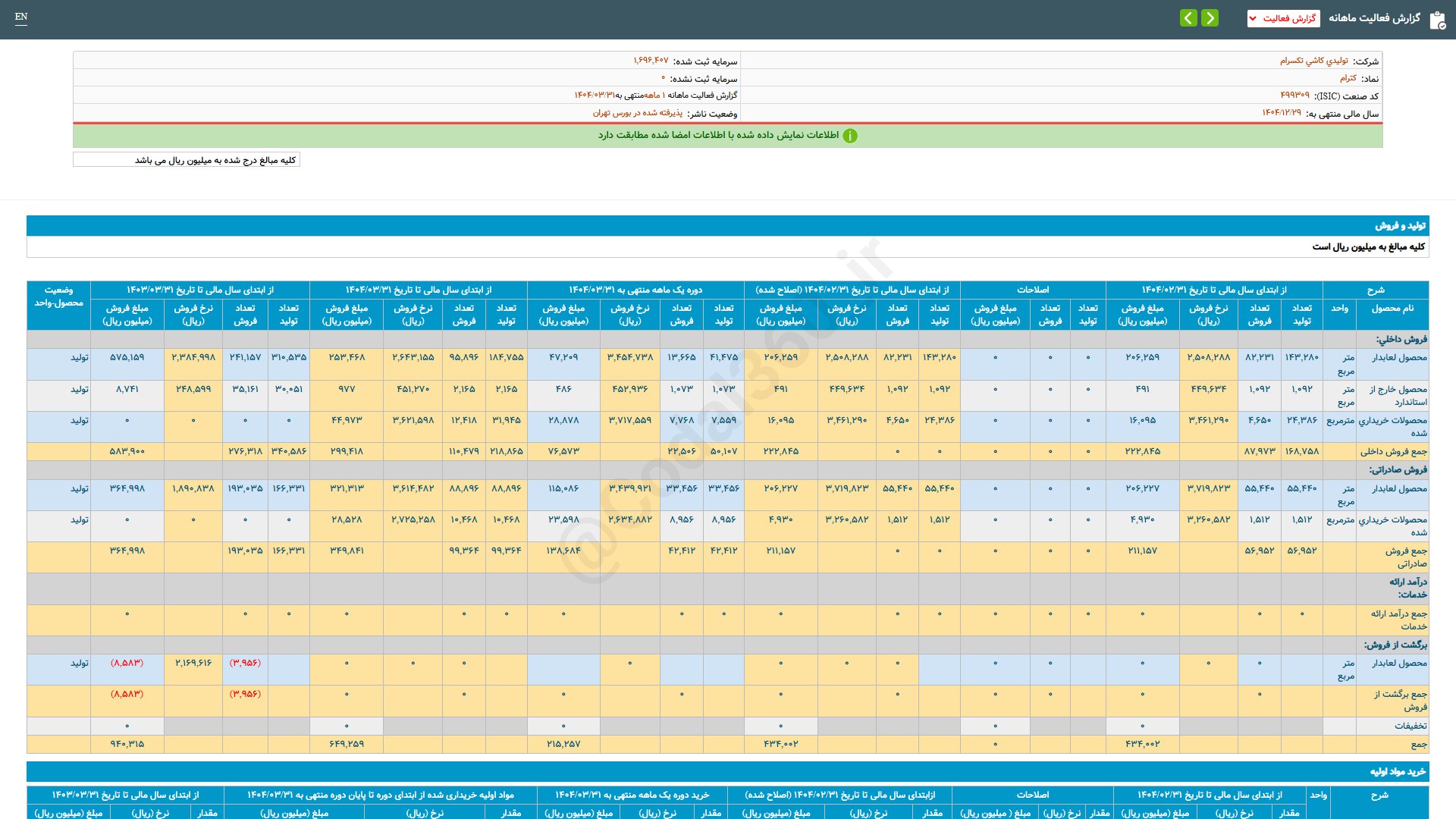Click the registered capital value 1,696,407
This screenshot has width=1456, height=819.
pos(651,61)
